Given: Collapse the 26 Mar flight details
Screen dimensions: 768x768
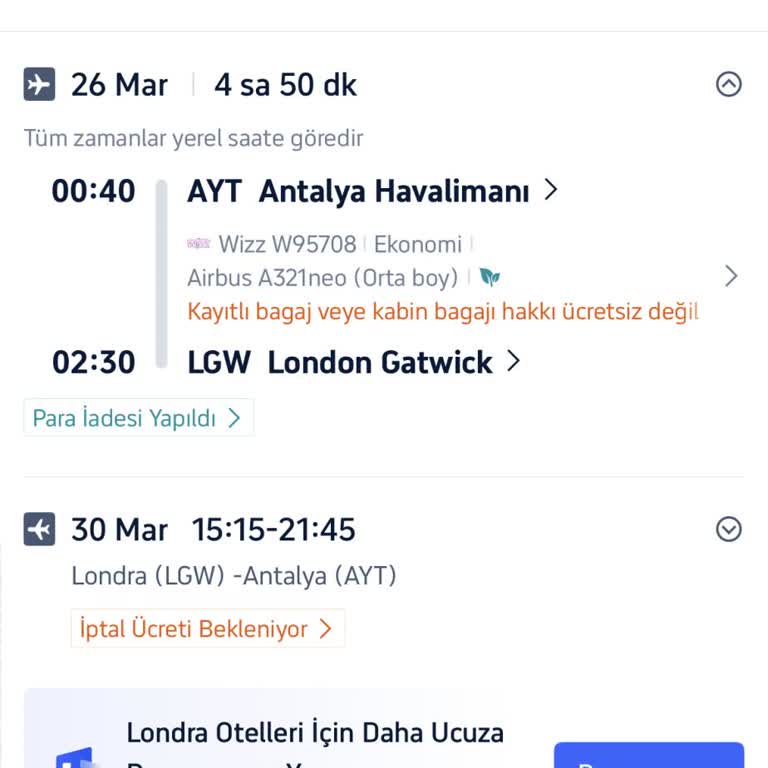Looking at the screenshot, I should (x=729, y=85).
